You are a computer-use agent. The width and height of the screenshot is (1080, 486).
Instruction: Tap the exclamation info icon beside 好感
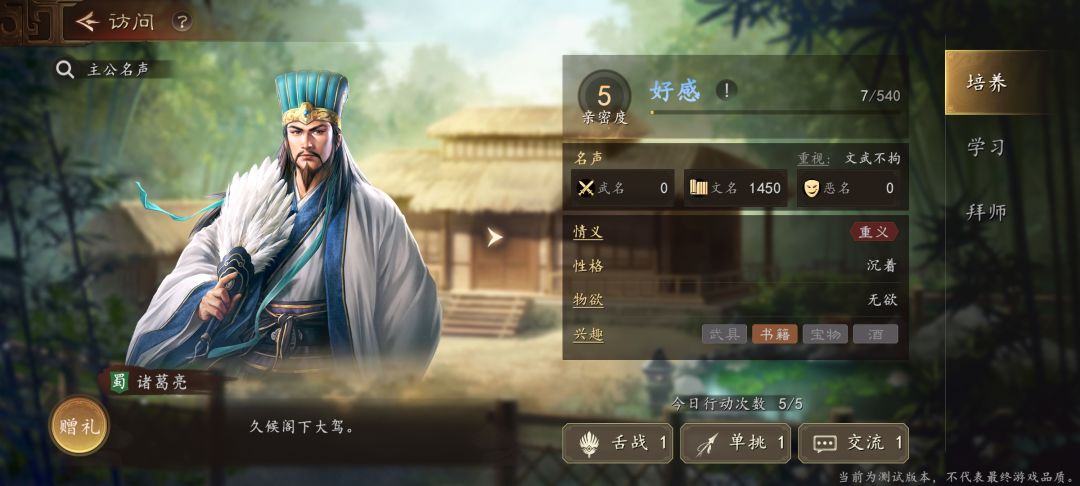(726, 89)
